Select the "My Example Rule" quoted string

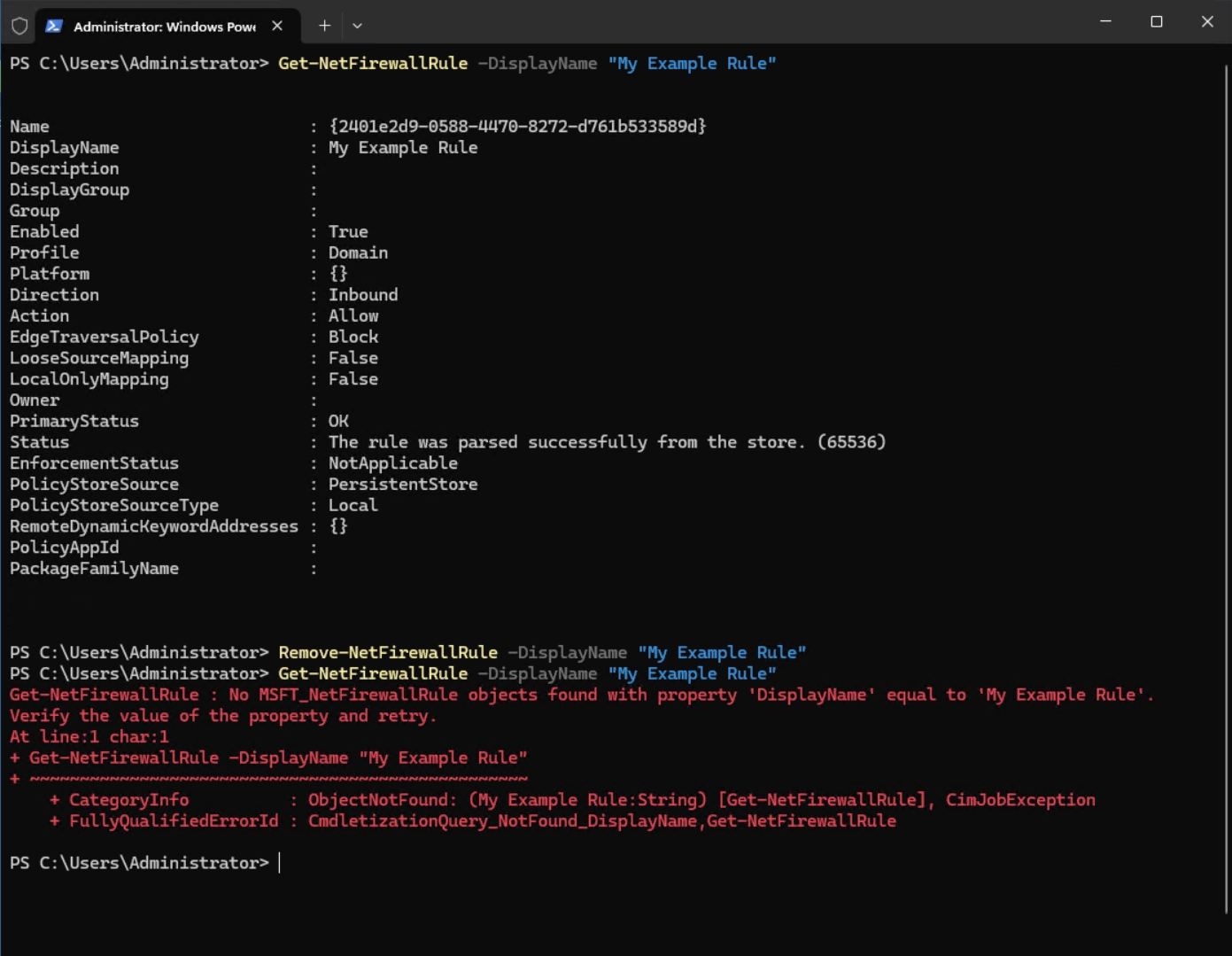pos(692,63)
